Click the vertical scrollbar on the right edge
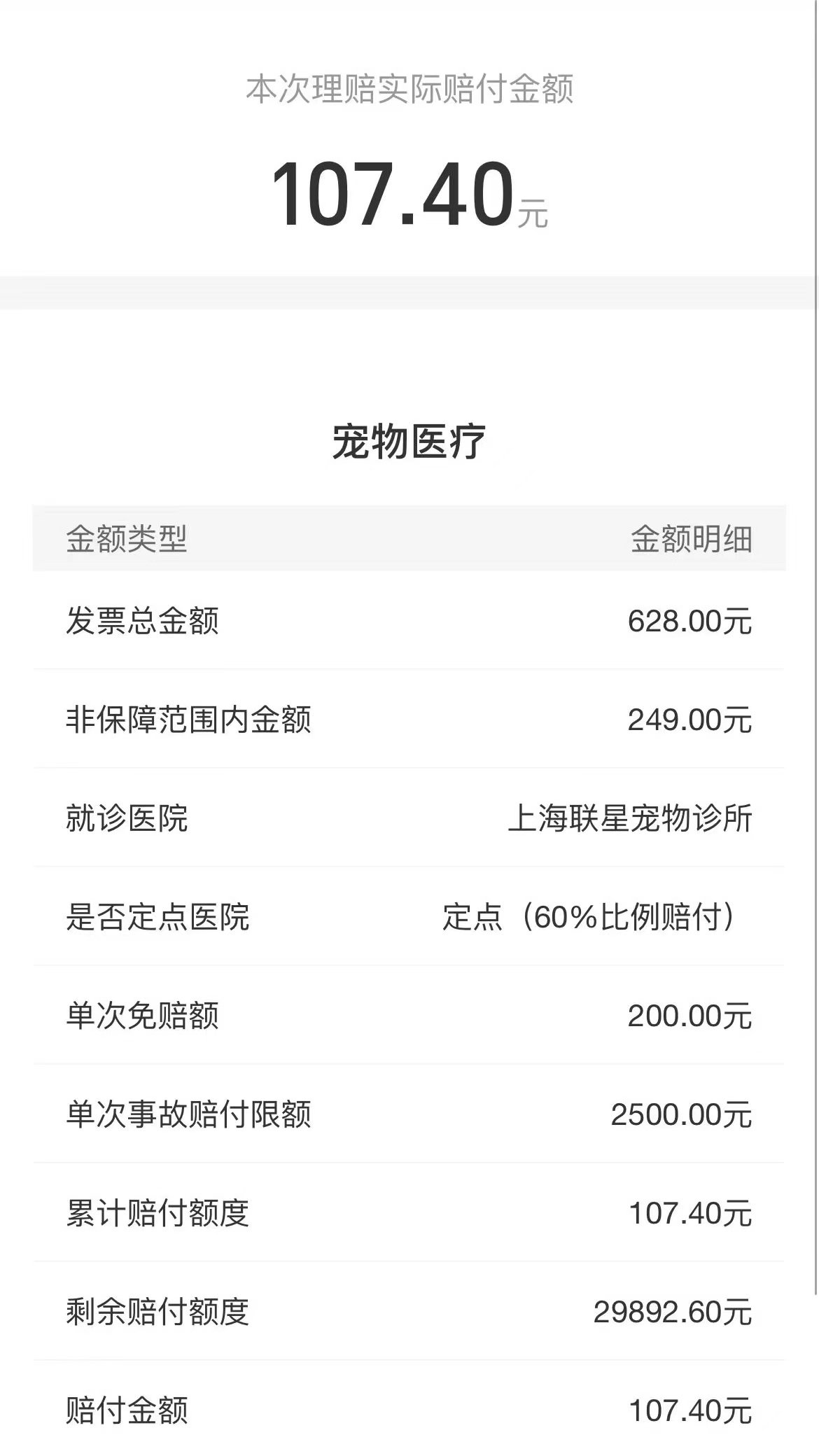Screen dimensions: 819x1456 [816, 630]
